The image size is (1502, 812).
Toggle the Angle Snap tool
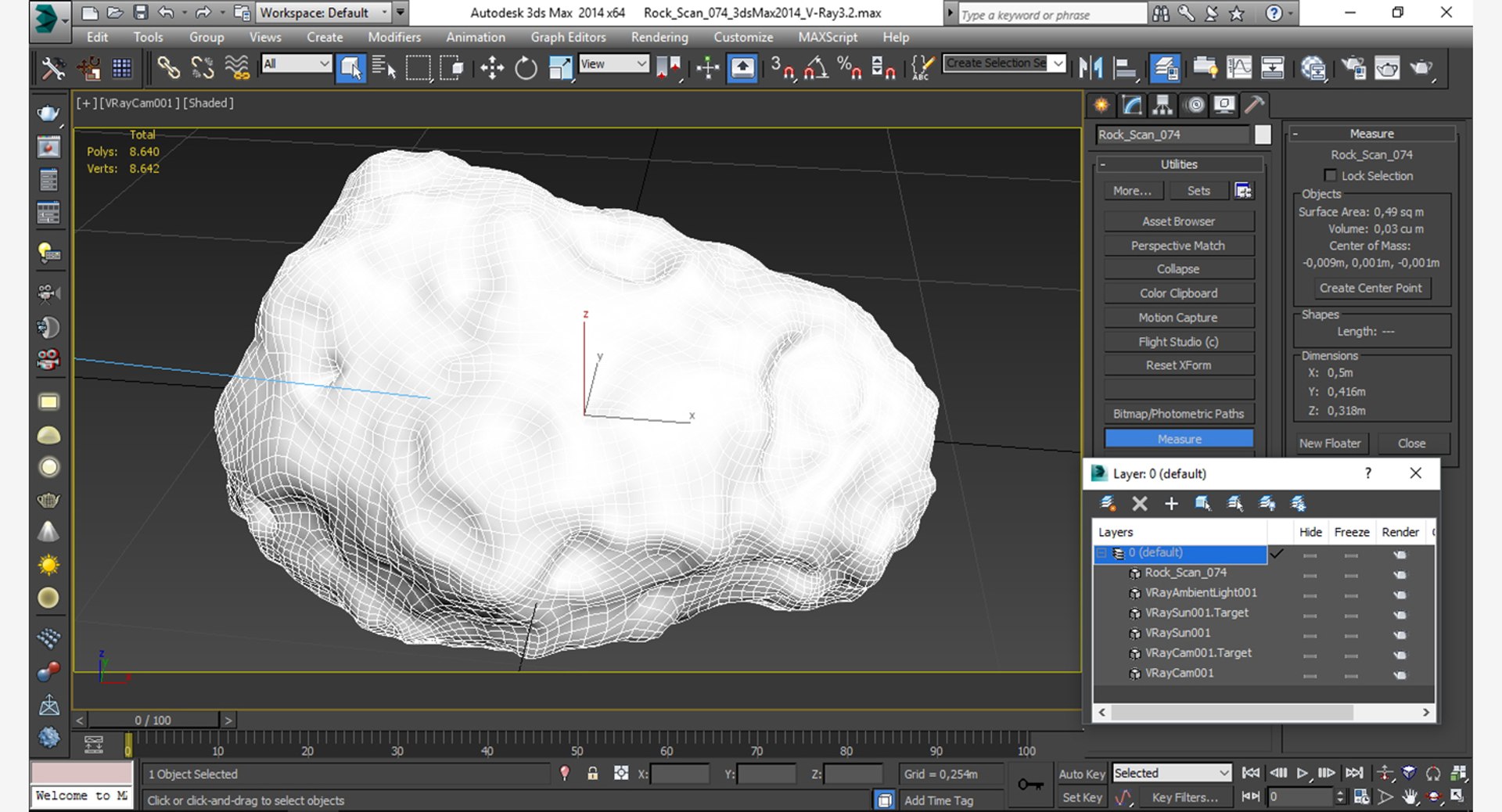tap(816, 68)
